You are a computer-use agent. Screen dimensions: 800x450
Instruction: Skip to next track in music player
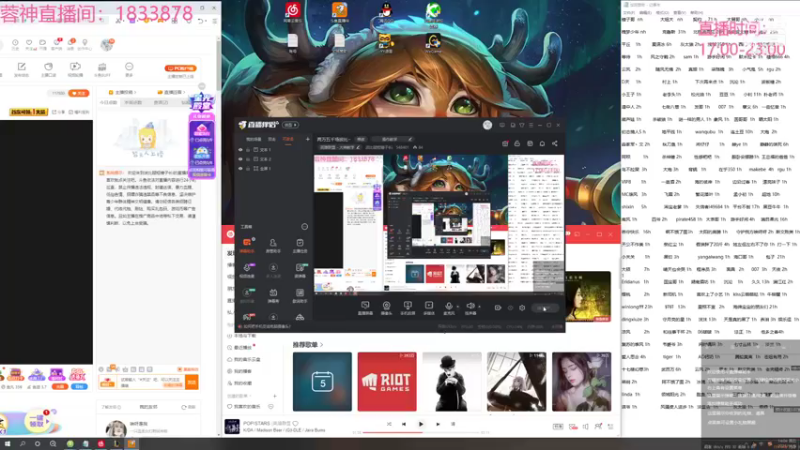tap(438, 424)
